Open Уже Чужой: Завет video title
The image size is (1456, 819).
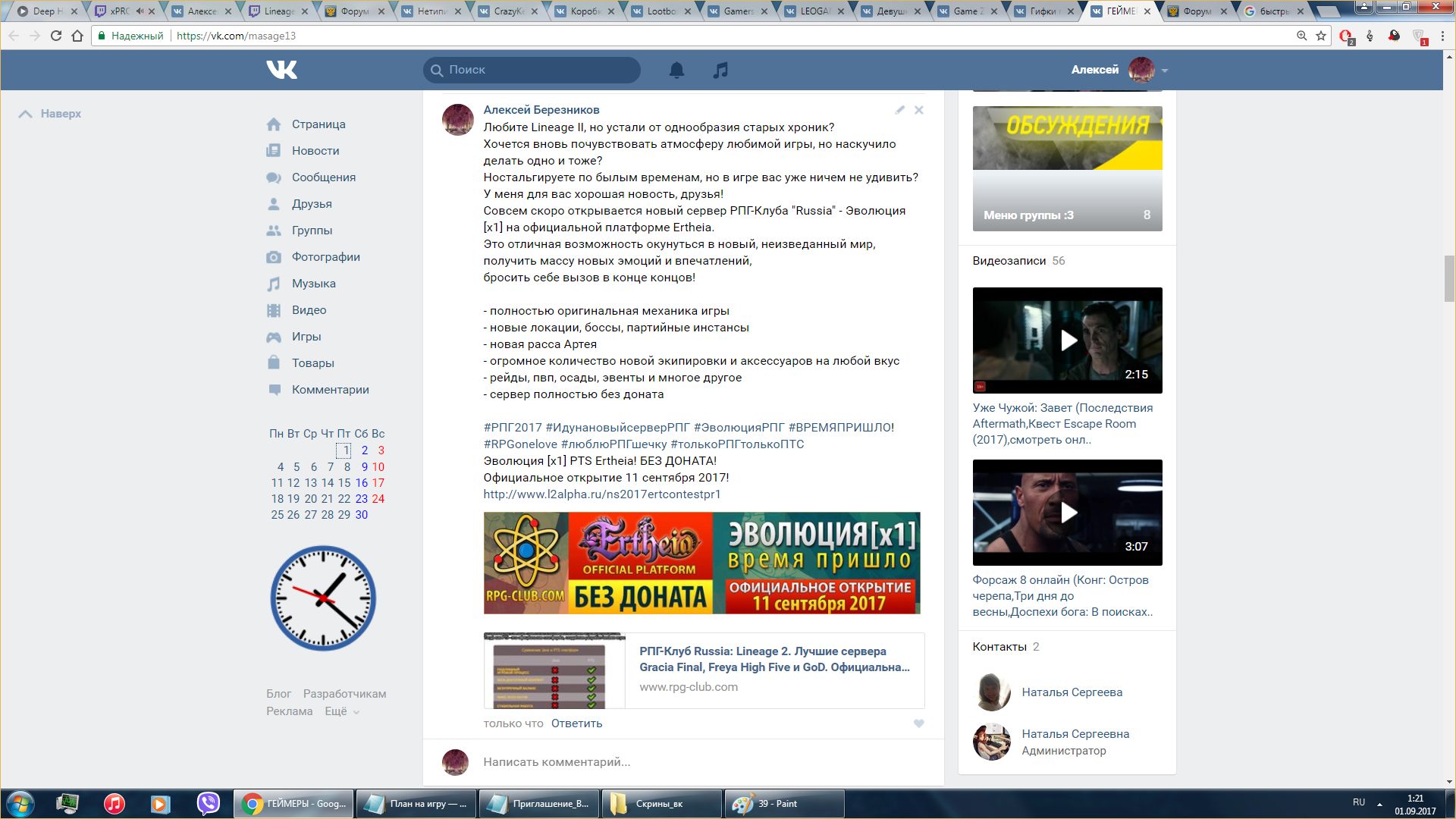point(1062,424)
